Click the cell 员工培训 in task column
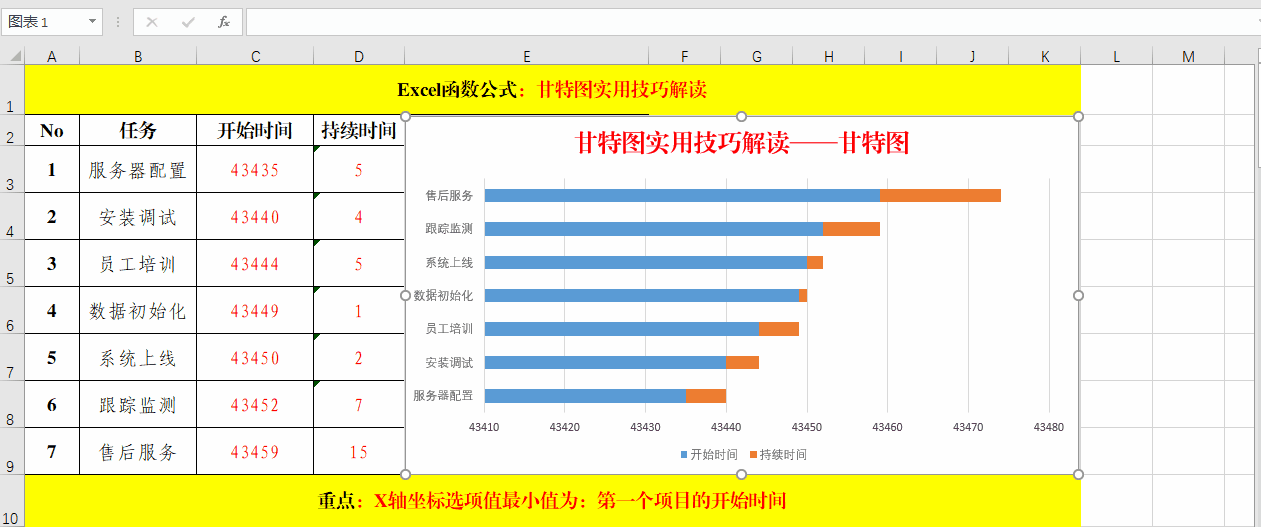The image size is (1261, 527). [x=138, y=264]
